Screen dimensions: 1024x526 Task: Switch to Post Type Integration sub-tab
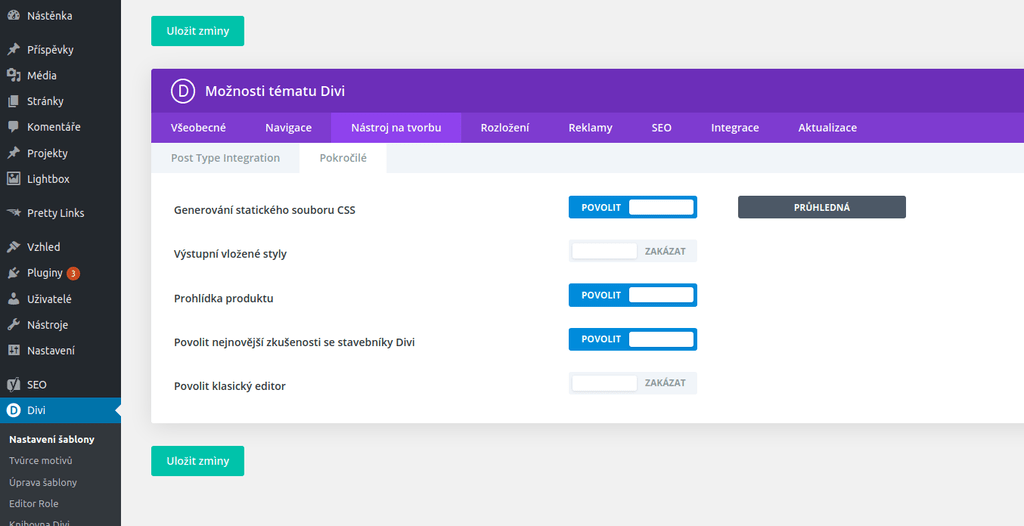coord(225,158)
